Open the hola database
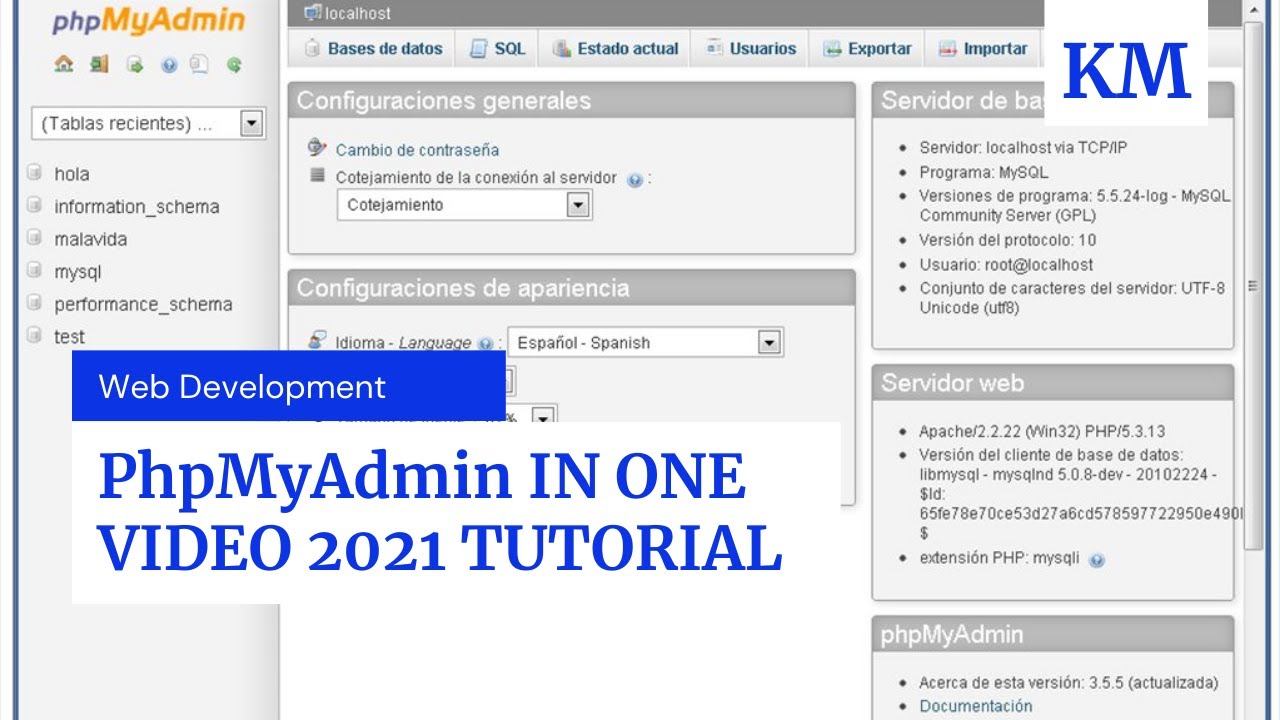The image size is (1280, 720). pyautogui.click(x=71, y=174)
